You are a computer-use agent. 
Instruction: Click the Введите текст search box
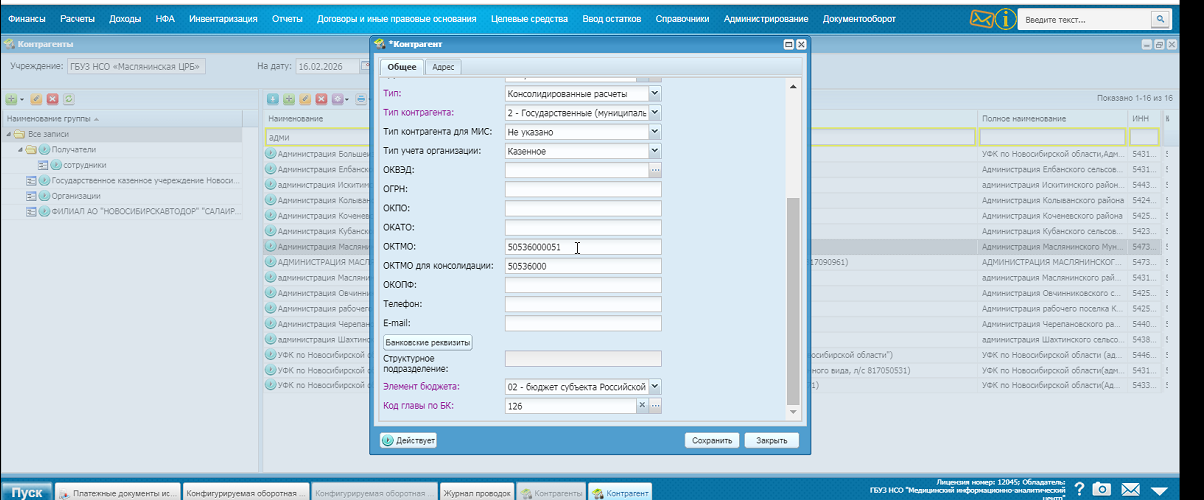coord(1085,19)
